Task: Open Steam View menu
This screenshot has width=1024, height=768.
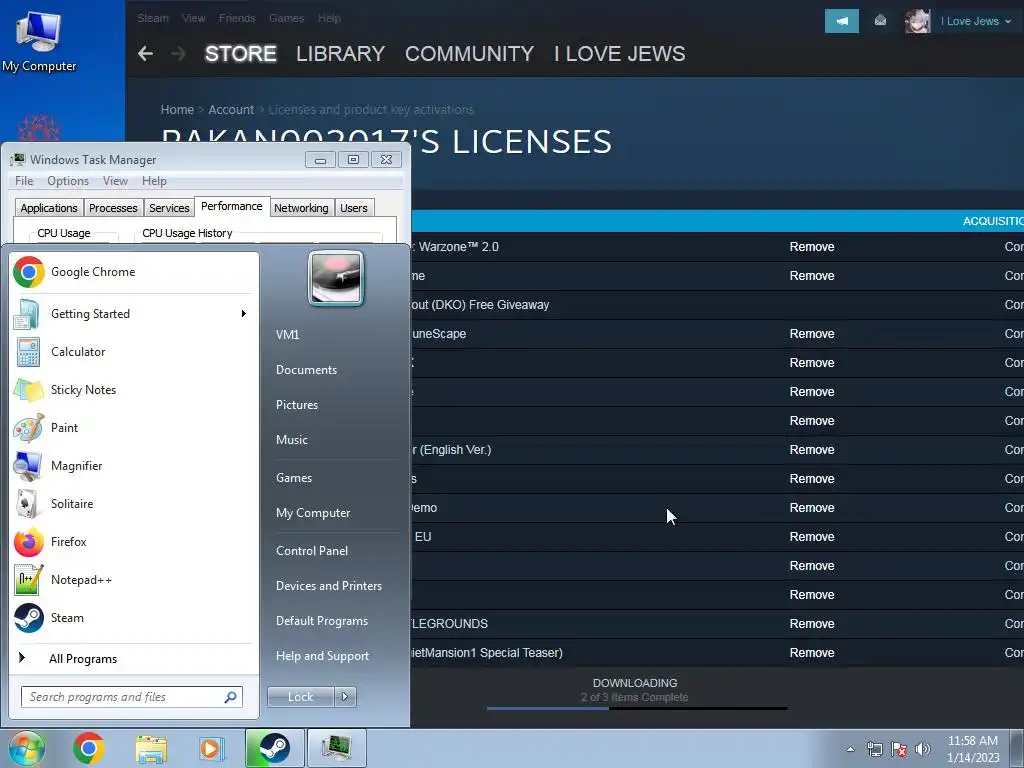Action: [193, 18]
